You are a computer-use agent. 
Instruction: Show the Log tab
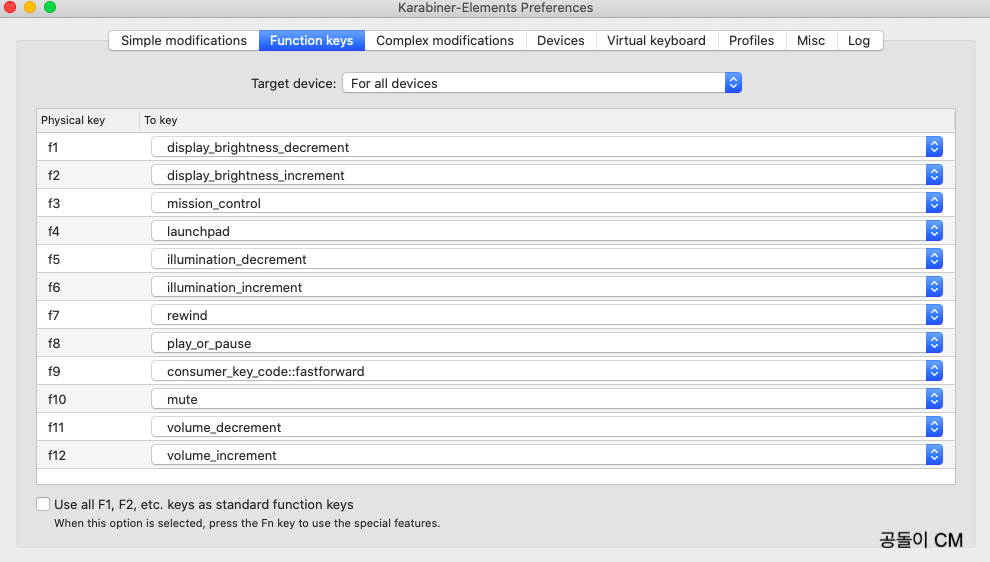(859, 40)
